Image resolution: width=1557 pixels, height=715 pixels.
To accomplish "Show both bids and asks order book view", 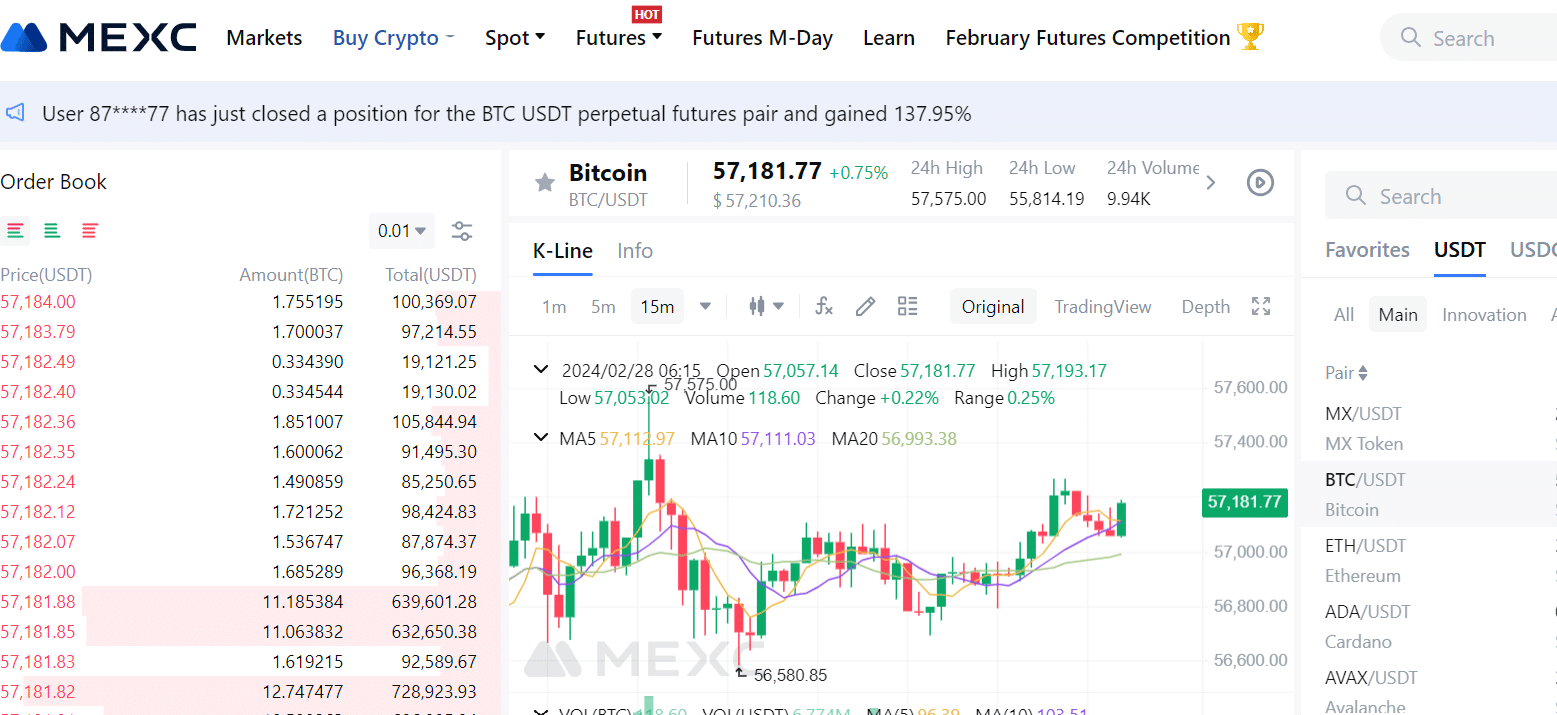I will pos(15,231).
